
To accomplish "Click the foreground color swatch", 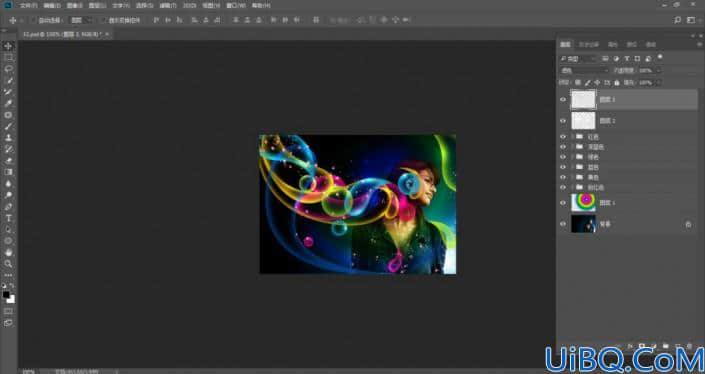I will [x=6, y=295].
